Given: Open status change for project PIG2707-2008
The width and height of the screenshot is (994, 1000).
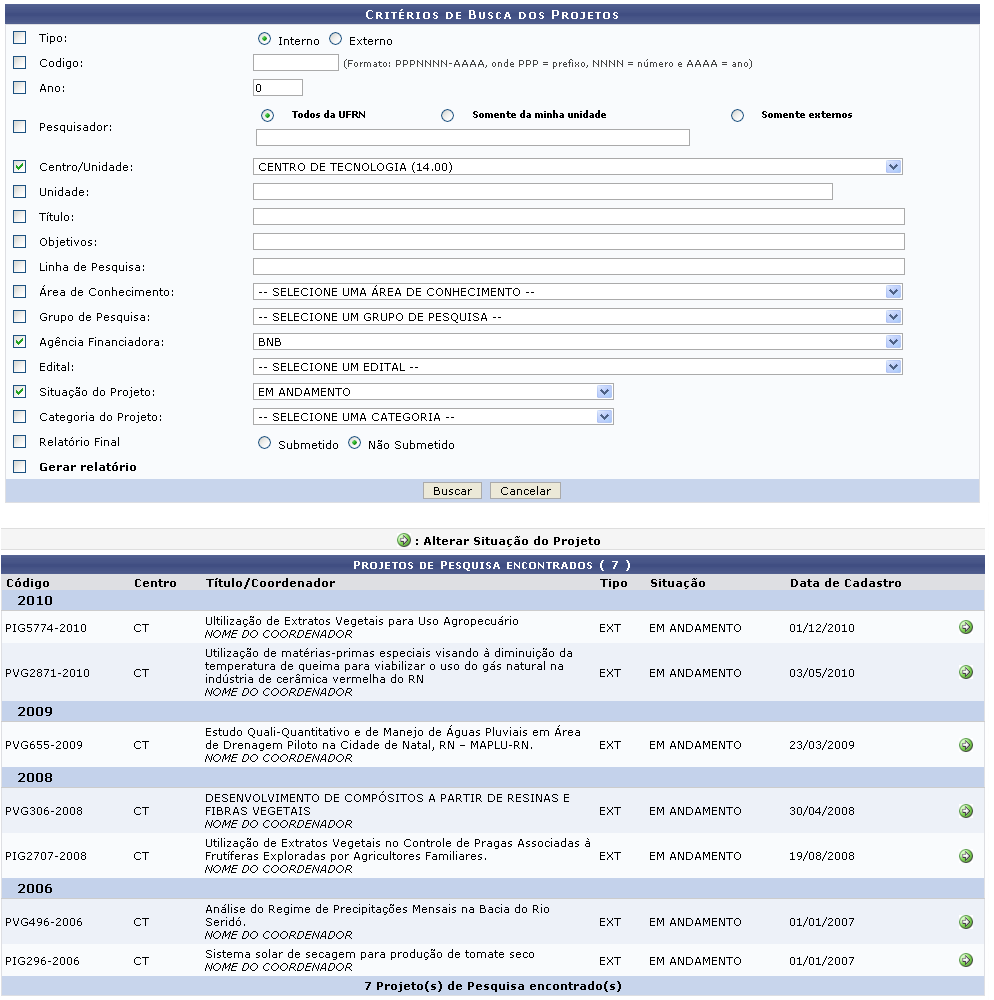Looking at the screenshot, I should tap(965, 856).
